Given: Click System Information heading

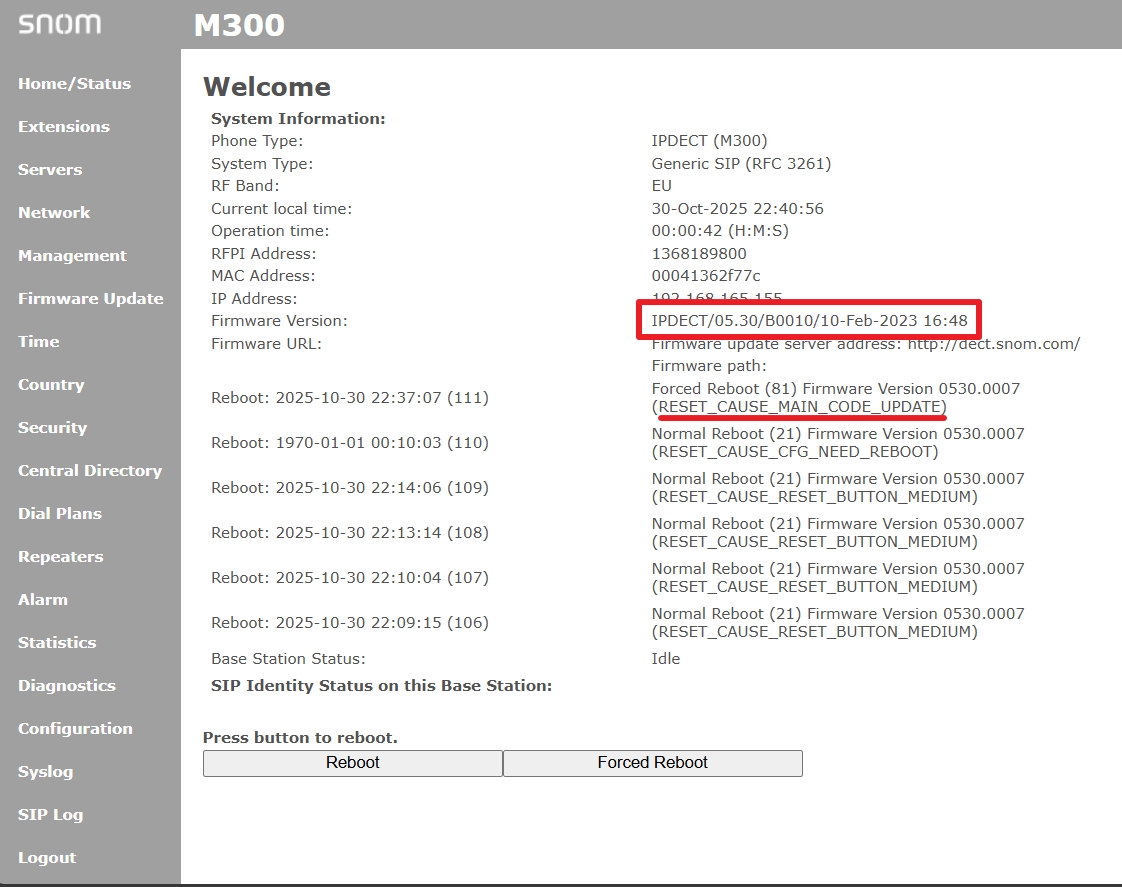Looking at the screenshot, I should tap(298, 119).
